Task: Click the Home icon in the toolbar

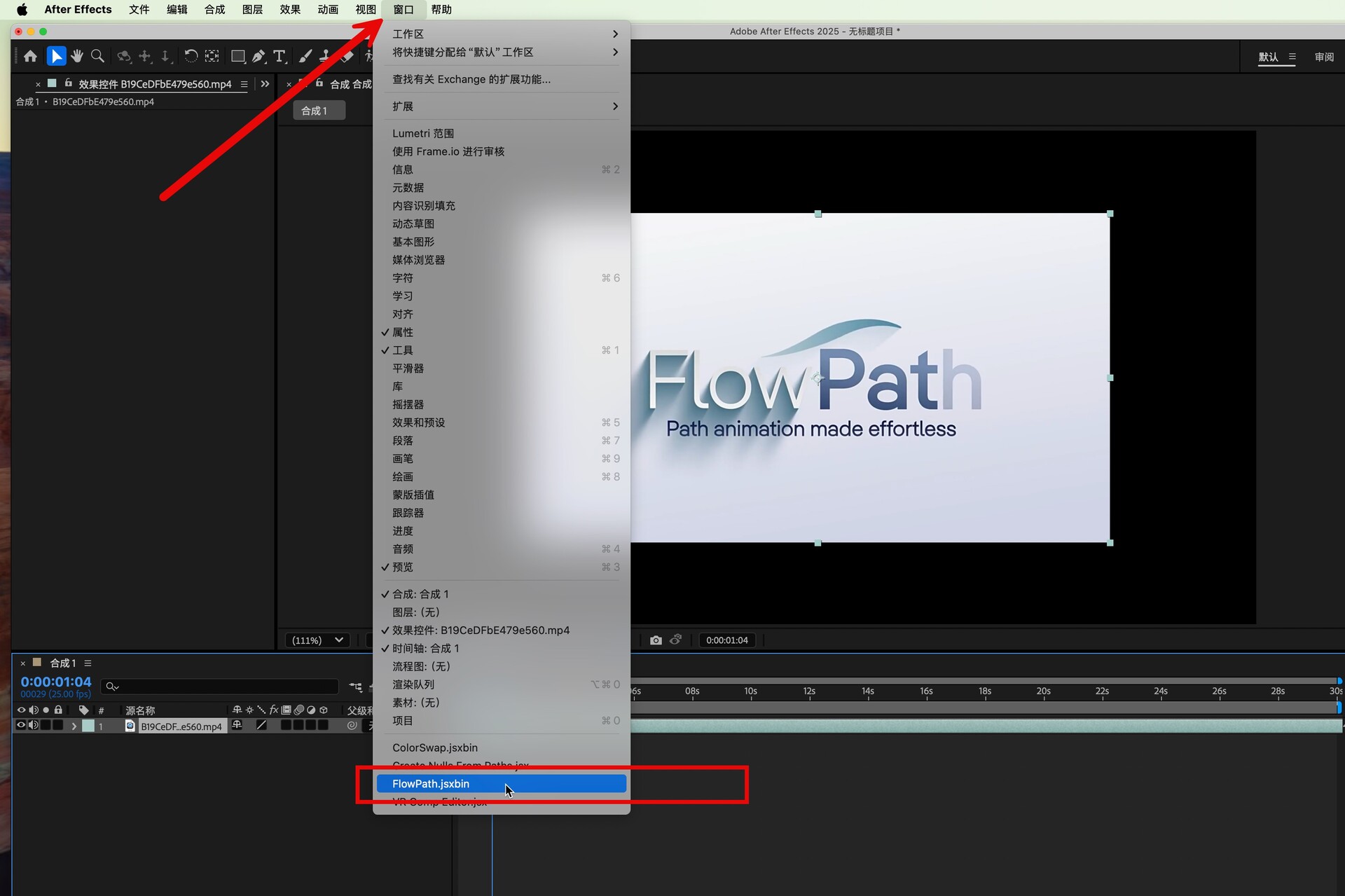Action: click(x=30, y=56)
